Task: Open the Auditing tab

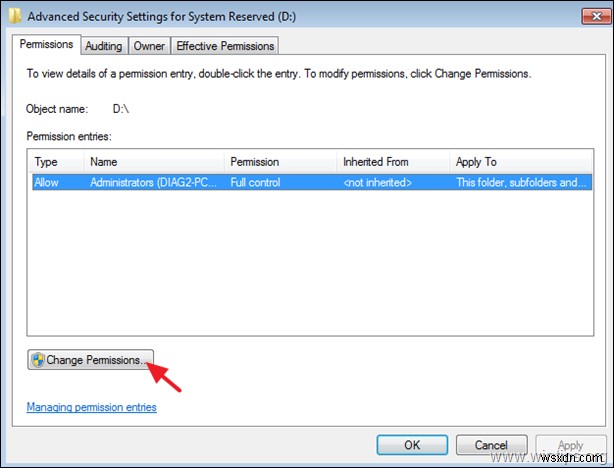Action: click(x=103, y=46)
